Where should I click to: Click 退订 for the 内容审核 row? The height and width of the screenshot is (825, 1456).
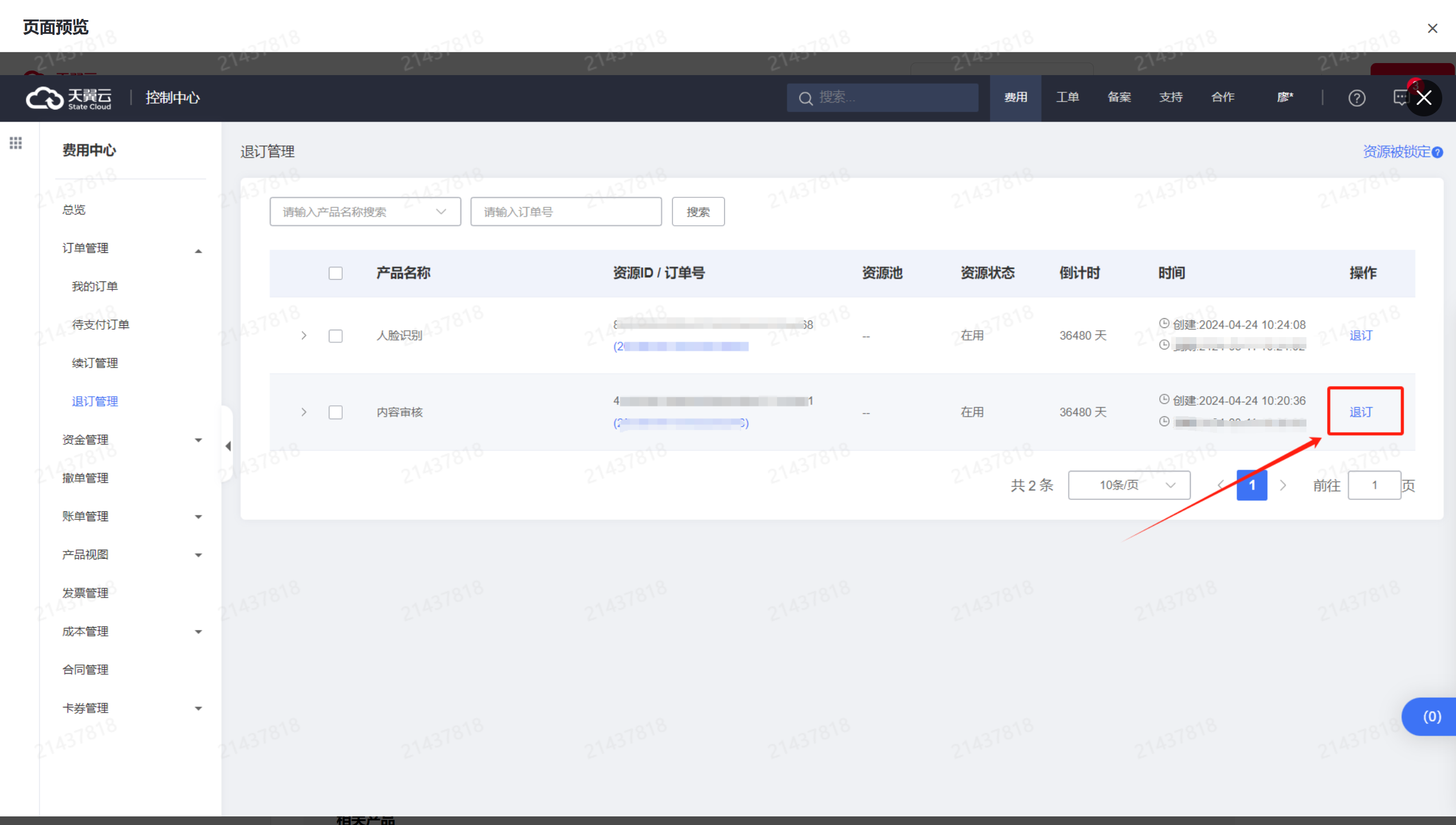coord(1361,412)
